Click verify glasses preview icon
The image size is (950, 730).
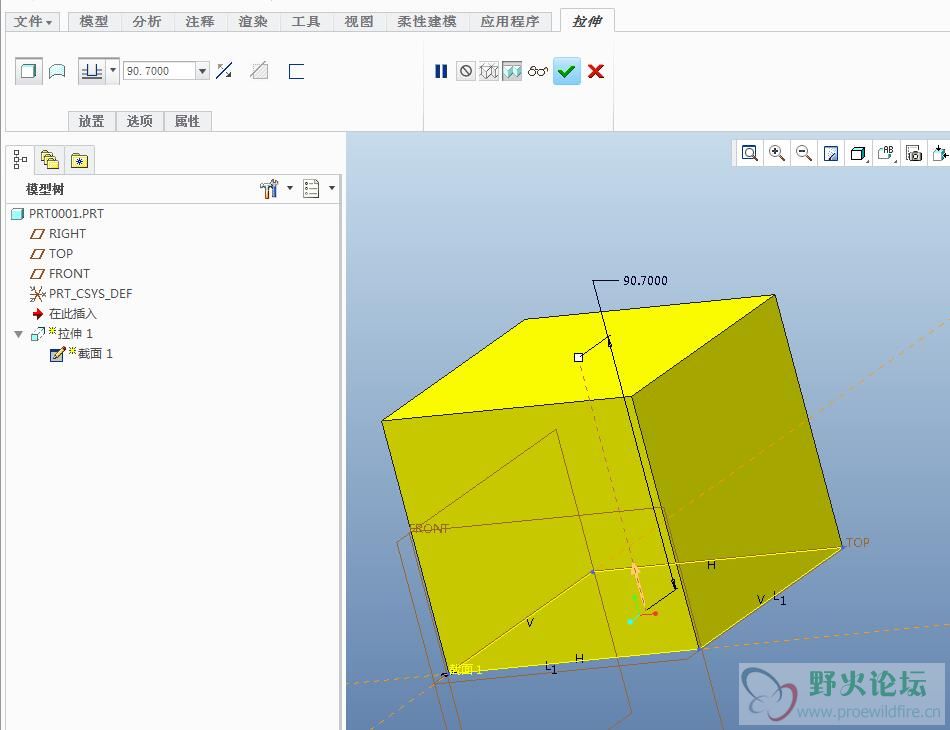pyautogui.click(x=537, y=71)
